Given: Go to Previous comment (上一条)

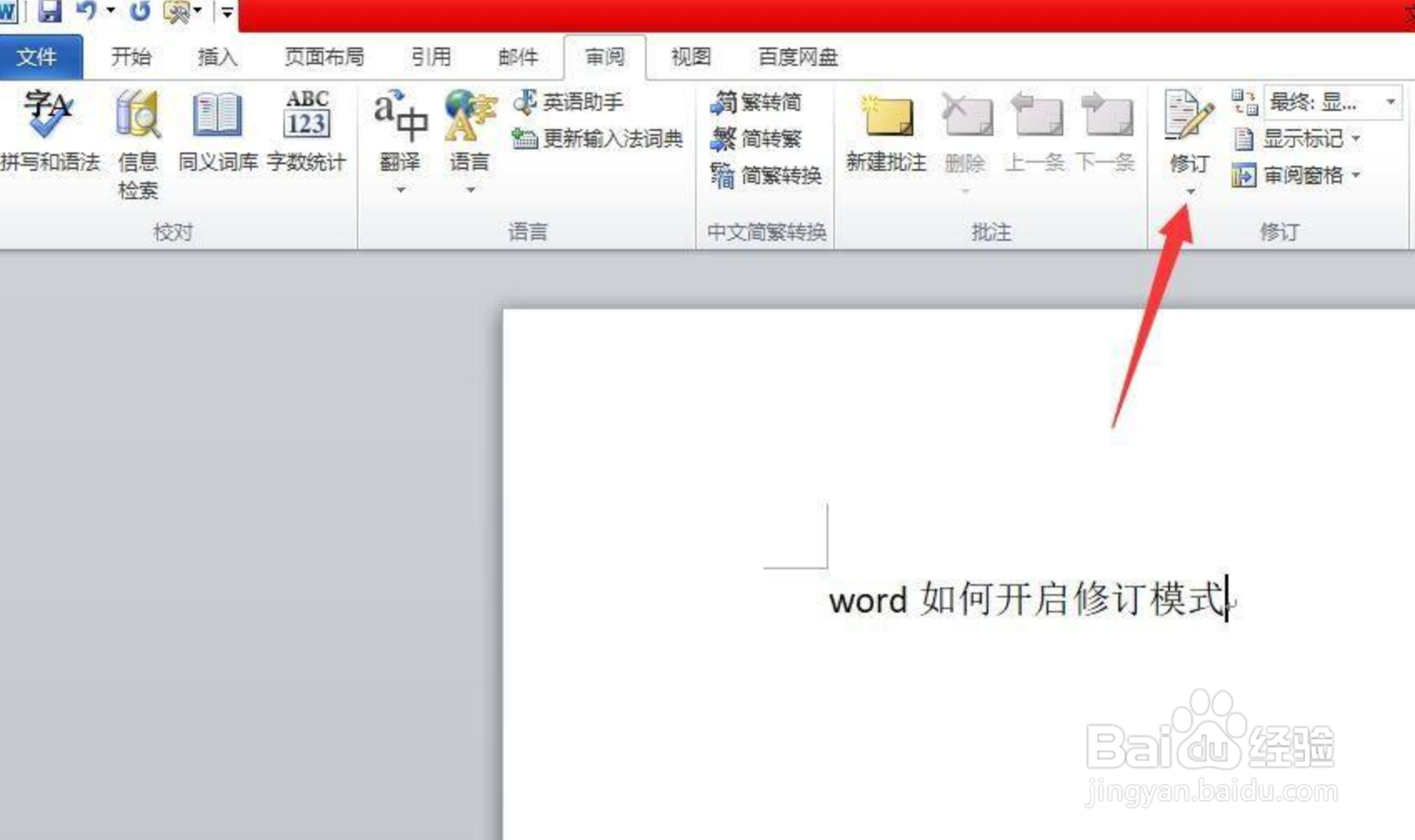Looking at the screenshot, I should [x=1035, y=133].
